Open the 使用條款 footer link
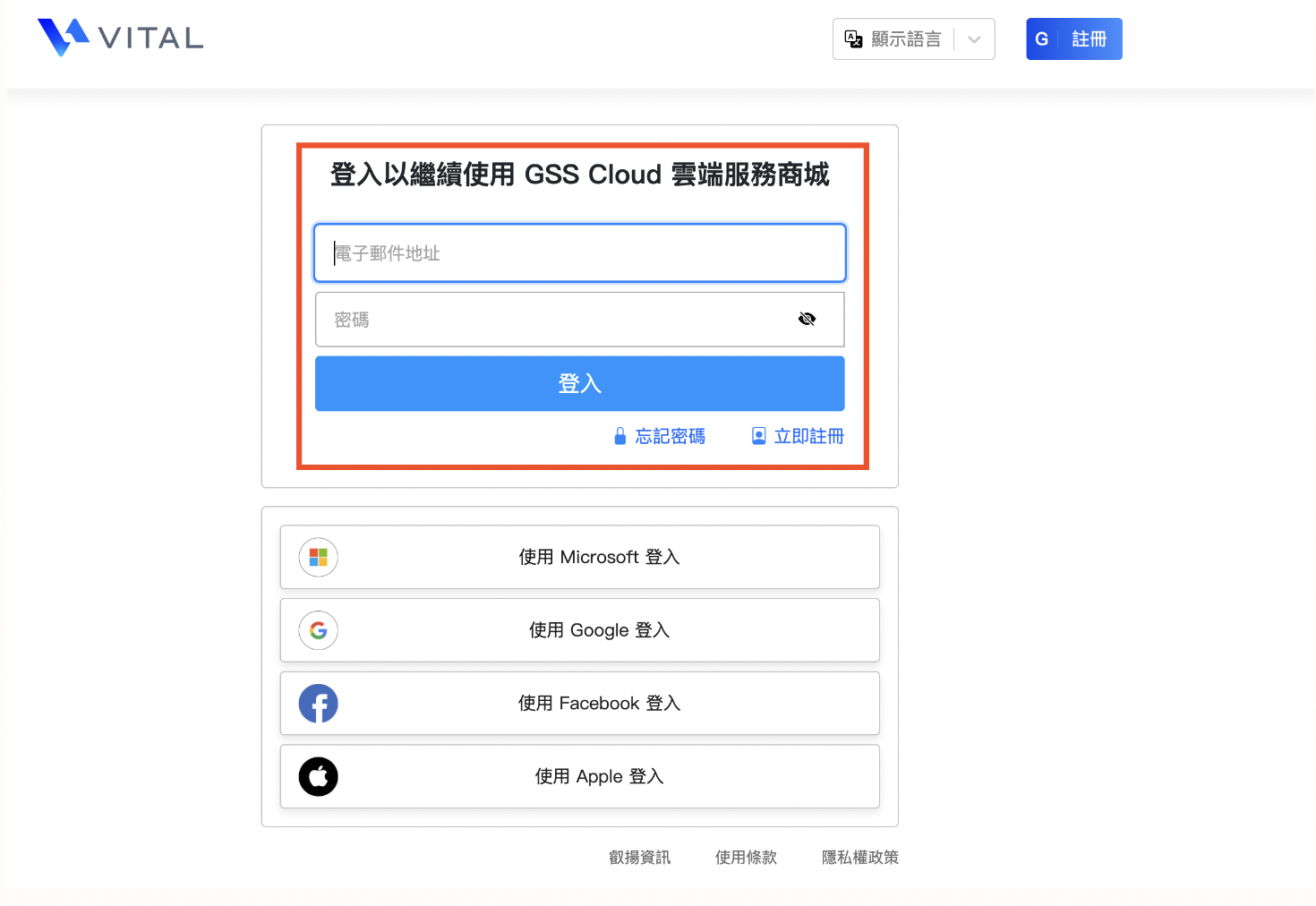 (x=746, y=858)
